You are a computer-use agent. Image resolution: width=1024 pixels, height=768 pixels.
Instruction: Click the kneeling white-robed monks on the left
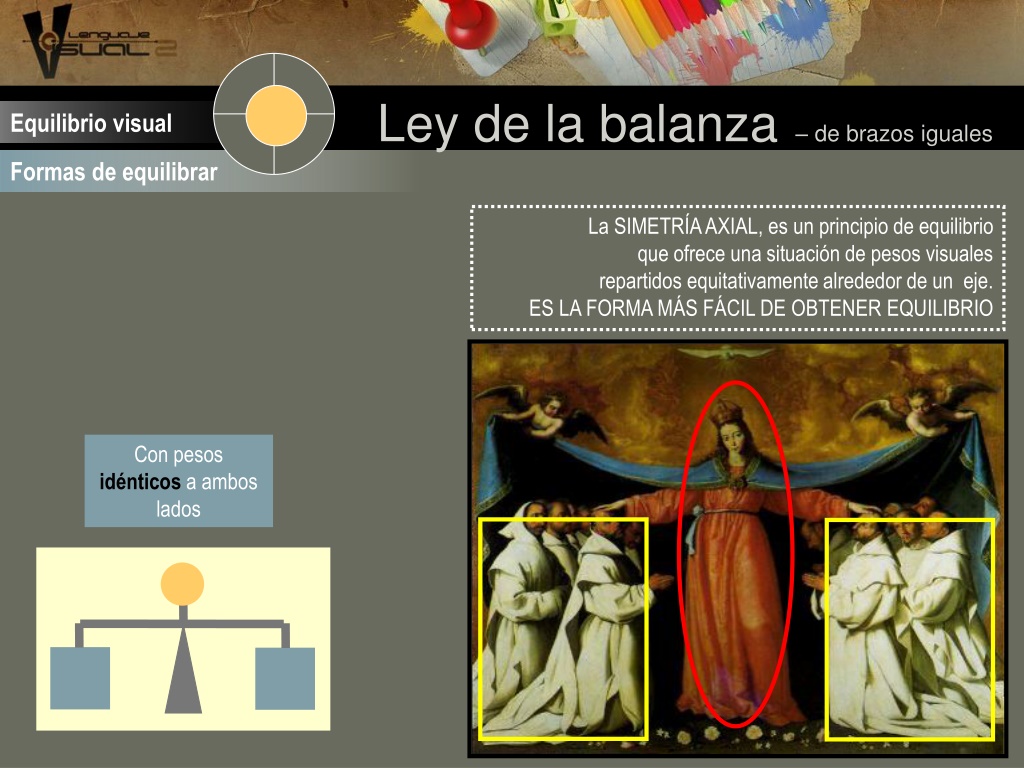pyautogui.click(x=563, y=629)
